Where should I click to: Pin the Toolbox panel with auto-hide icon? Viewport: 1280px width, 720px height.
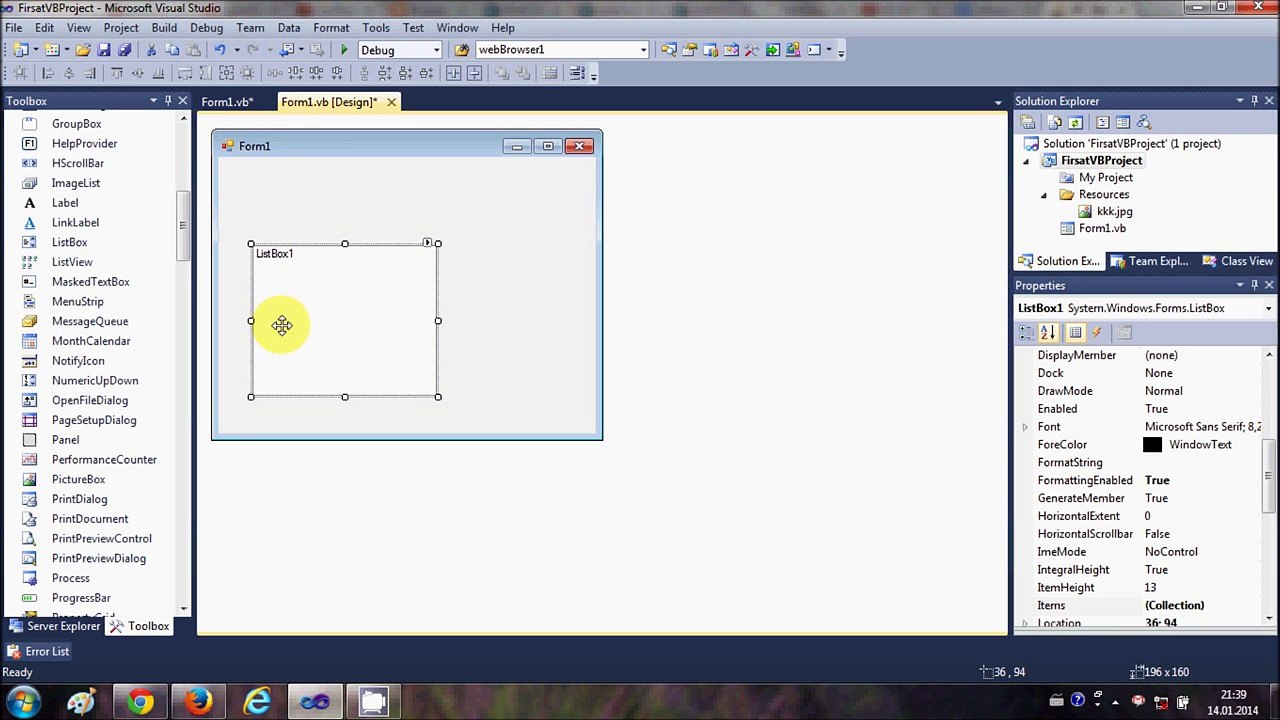pos(168,101)
